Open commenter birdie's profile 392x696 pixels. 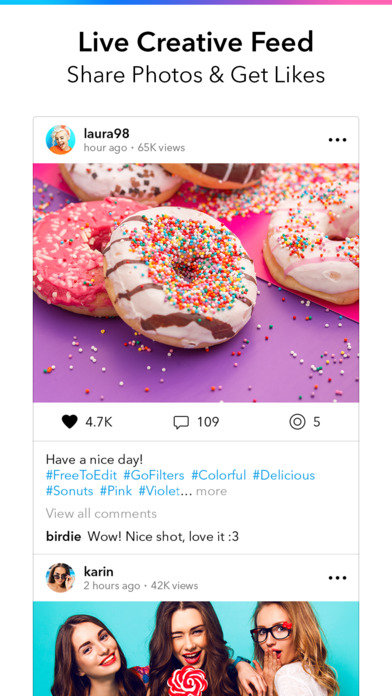pyautogui.click(x=63, y=537)
